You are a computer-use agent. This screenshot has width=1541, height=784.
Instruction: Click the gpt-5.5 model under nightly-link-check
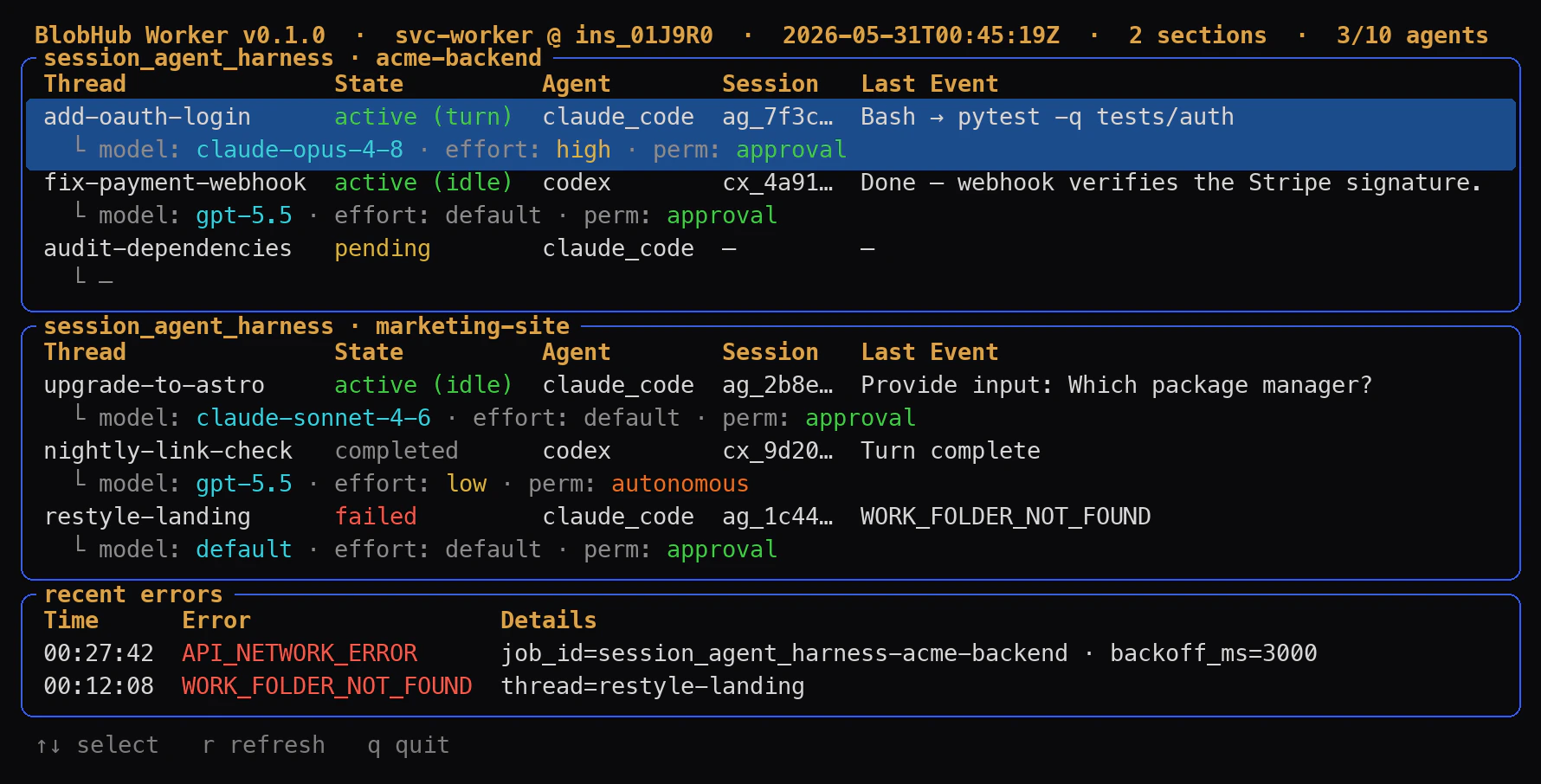(244, 484)
